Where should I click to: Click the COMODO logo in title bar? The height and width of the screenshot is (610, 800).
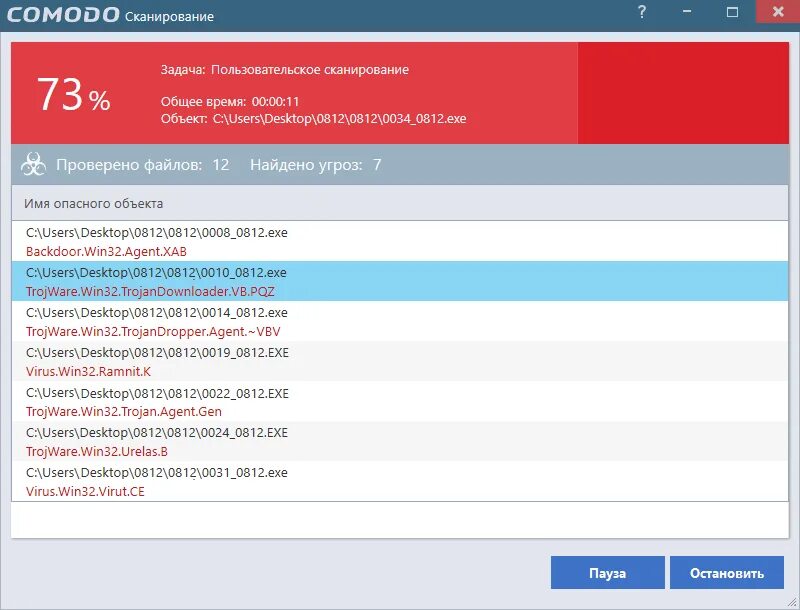click(x=63, y=14)
